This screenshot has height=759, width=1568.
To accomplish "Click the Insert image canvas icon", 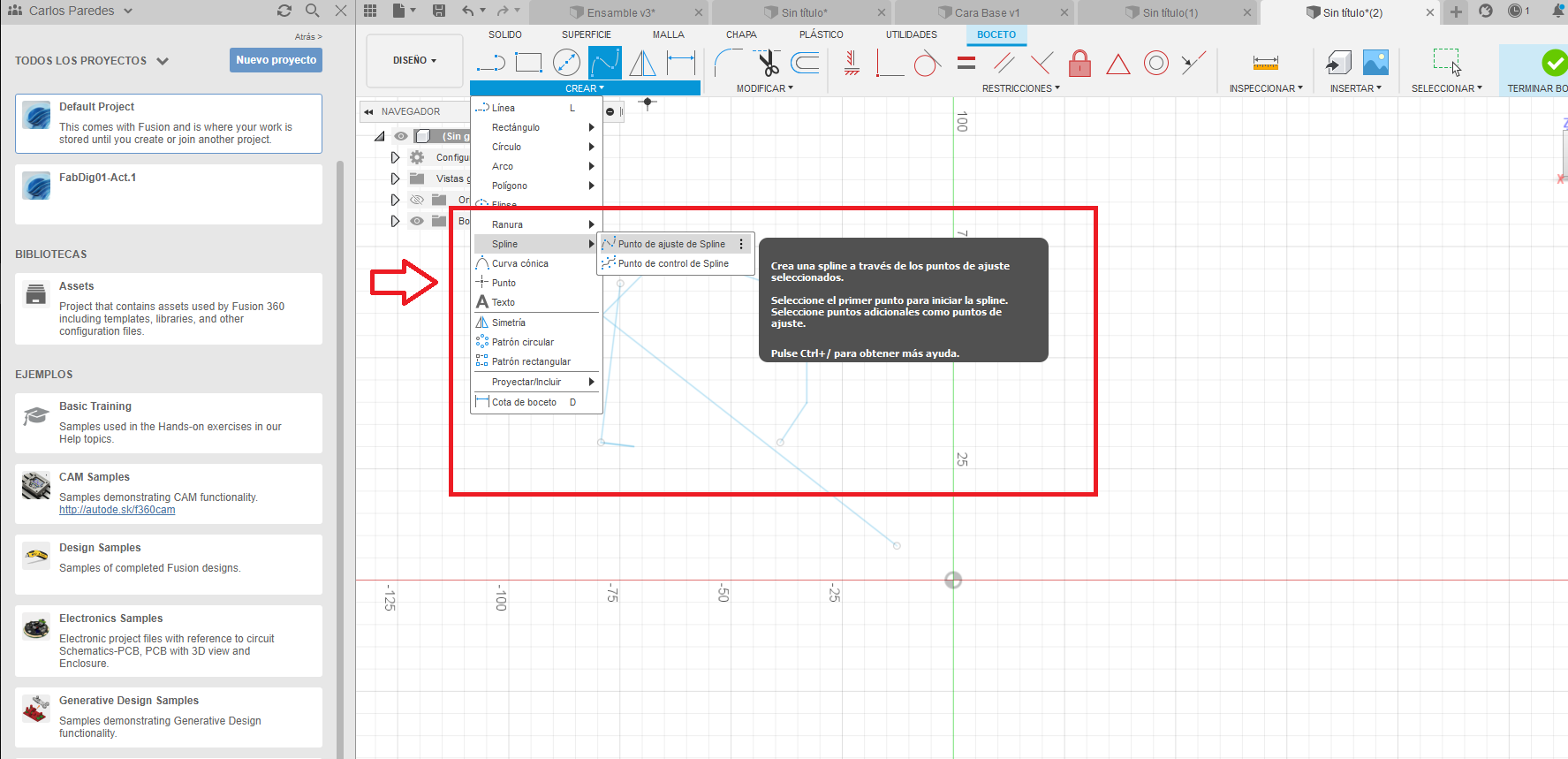I will tap(1375, 63).
